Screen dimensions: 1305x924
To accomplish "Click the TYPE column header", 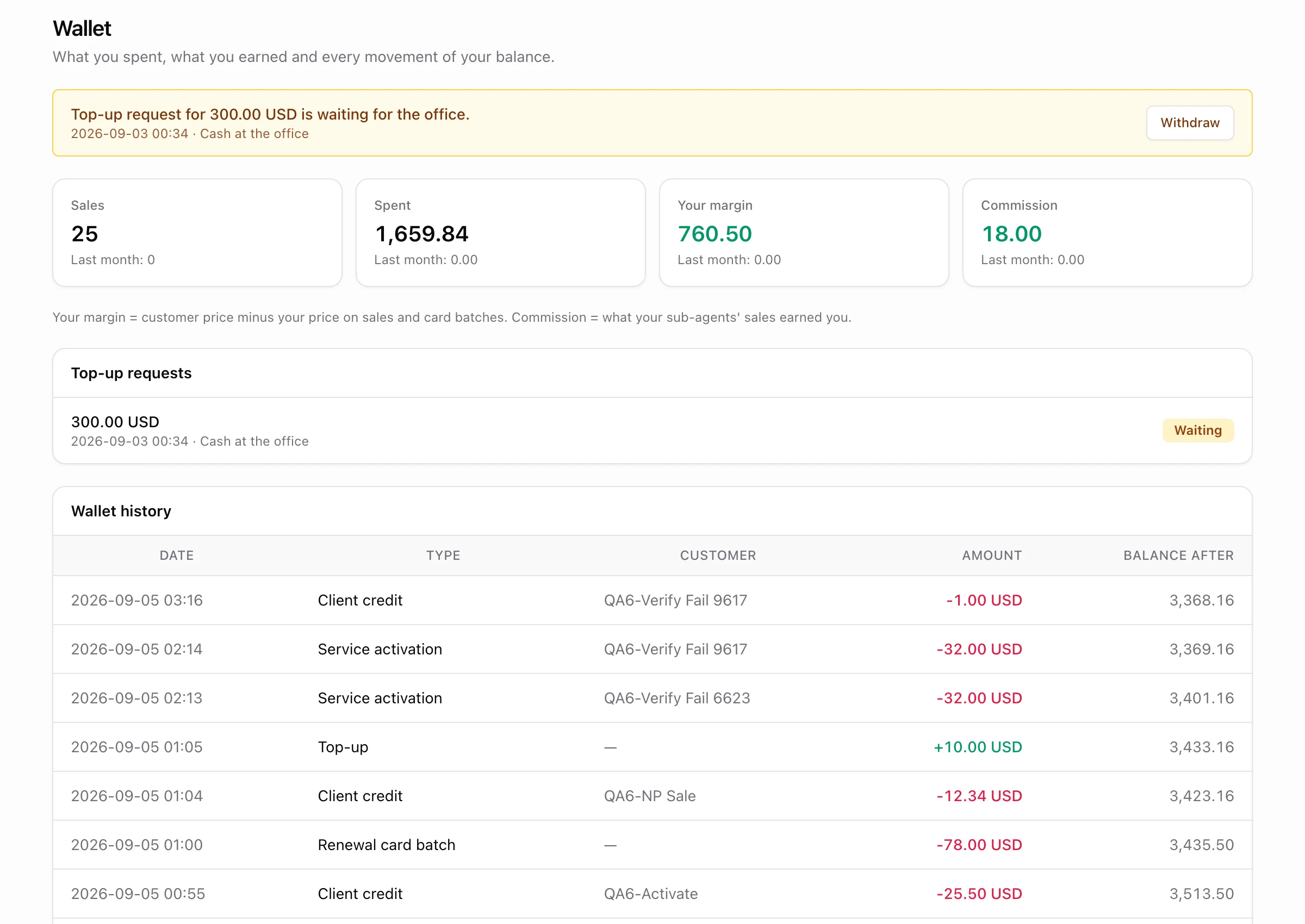I will click(443, 555).
